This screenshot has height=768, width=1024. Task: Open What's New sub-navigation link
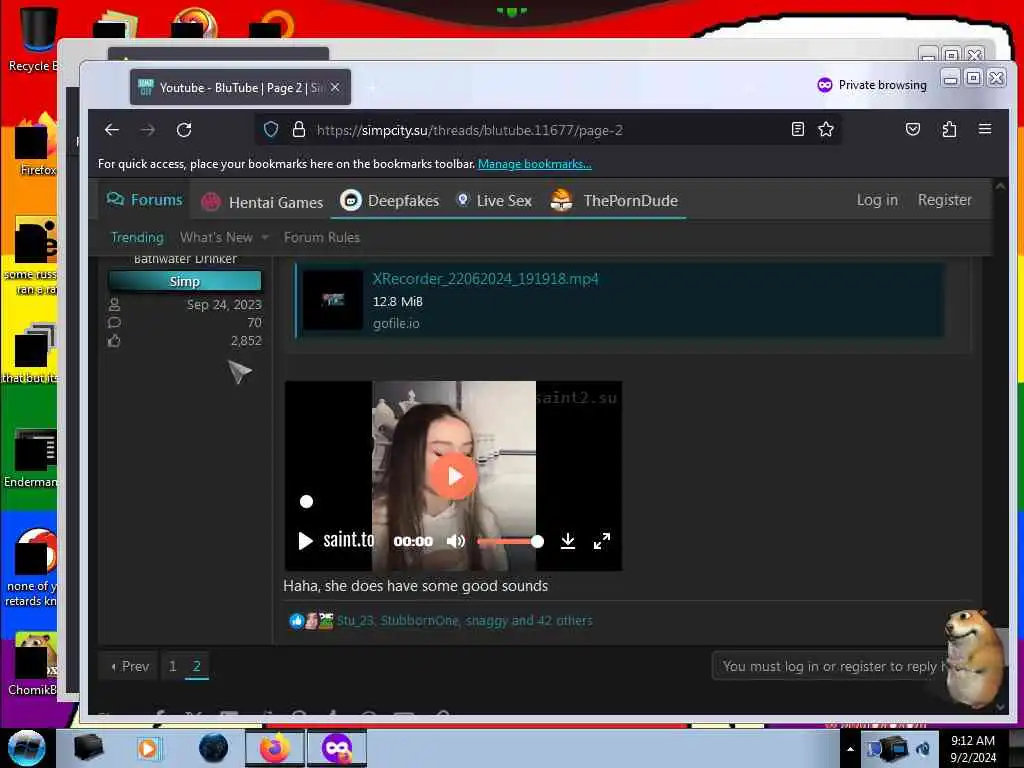coord(216,237)
